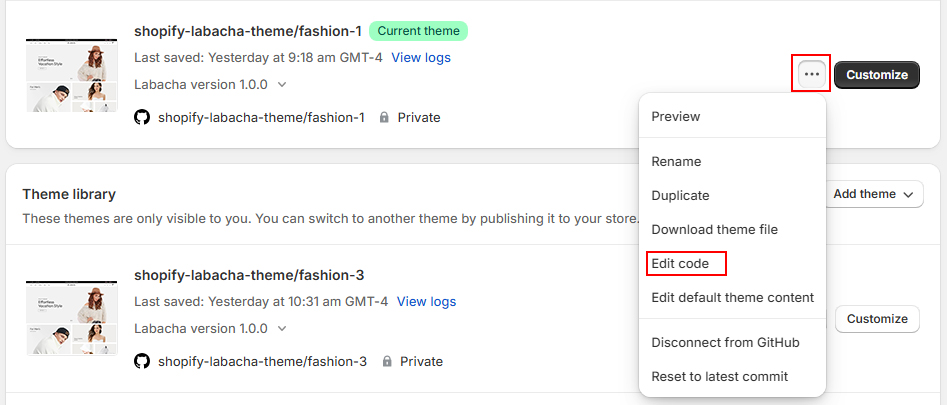This screenshot has width=947, height=405.
Task: Click the GitHub icon next to fashion-1 repository
Action: pos(141,117)
